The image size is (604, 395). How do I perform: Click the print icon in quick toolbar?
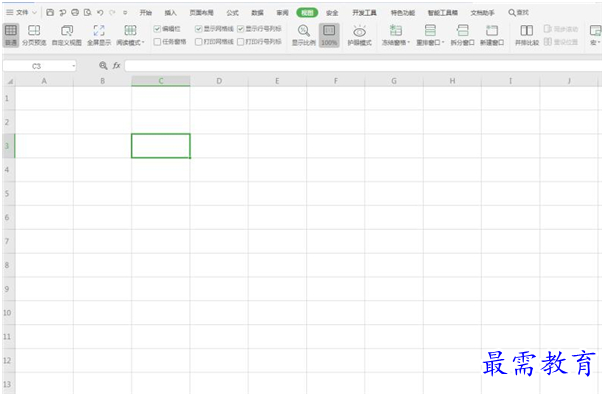click(x=75, y=13)
